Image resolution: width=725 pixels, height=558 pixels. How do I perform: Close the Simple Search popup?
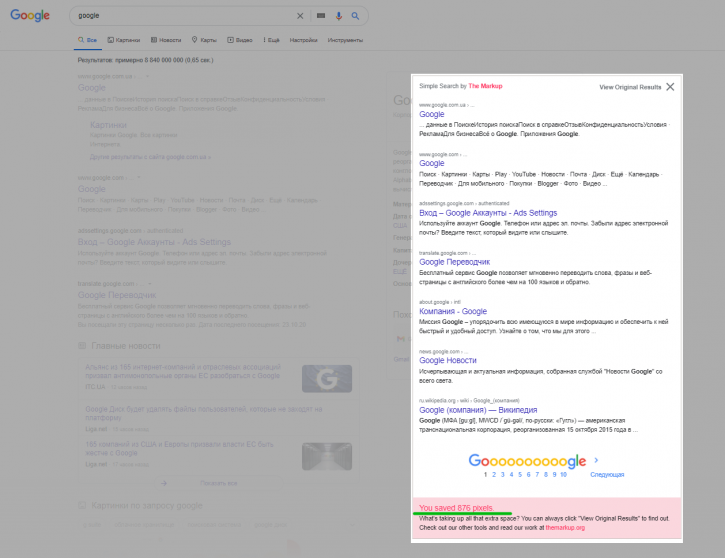click(x=670, y=87)
